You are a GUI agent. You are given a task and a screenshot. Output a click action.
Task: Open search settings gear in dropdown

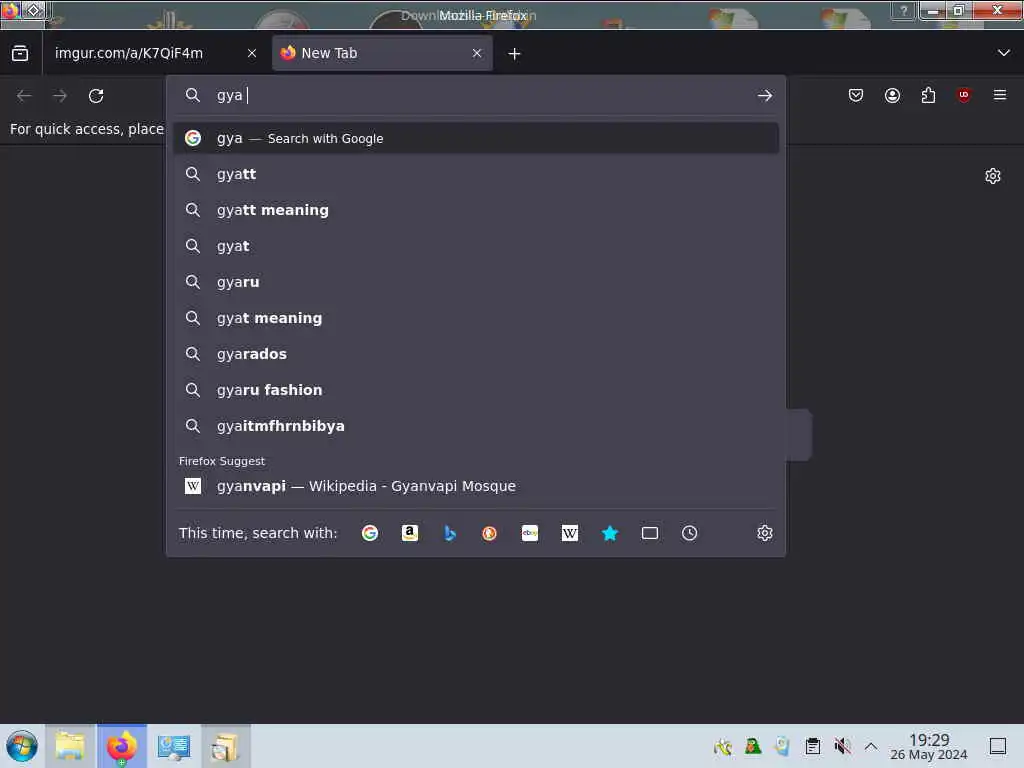click(x=765, y=534)
